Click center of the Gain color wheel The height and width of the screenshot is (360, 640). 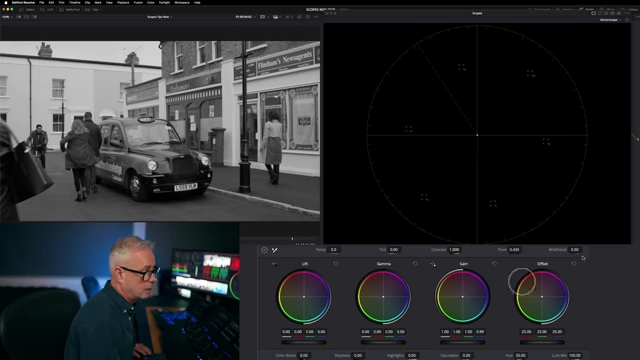(462, 297)
